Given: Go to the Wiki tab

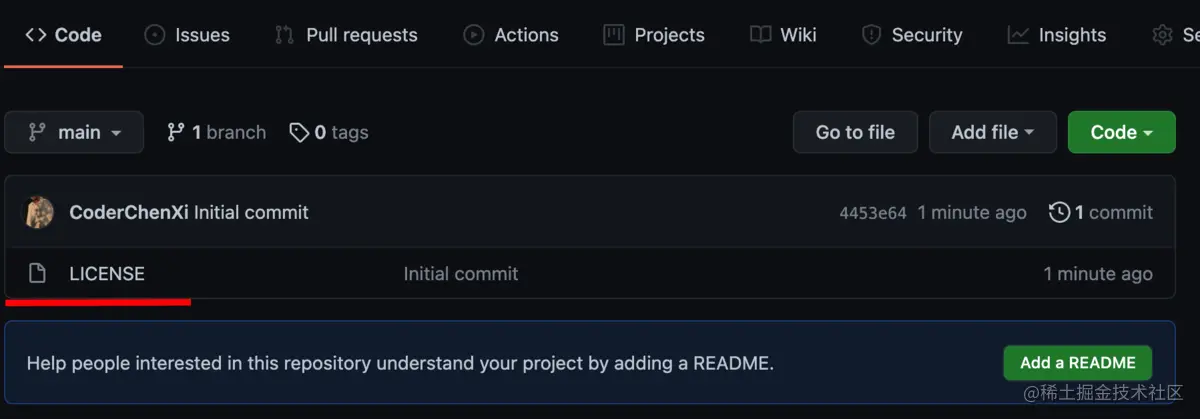Looking at the screenshot, I should point(783,35).
